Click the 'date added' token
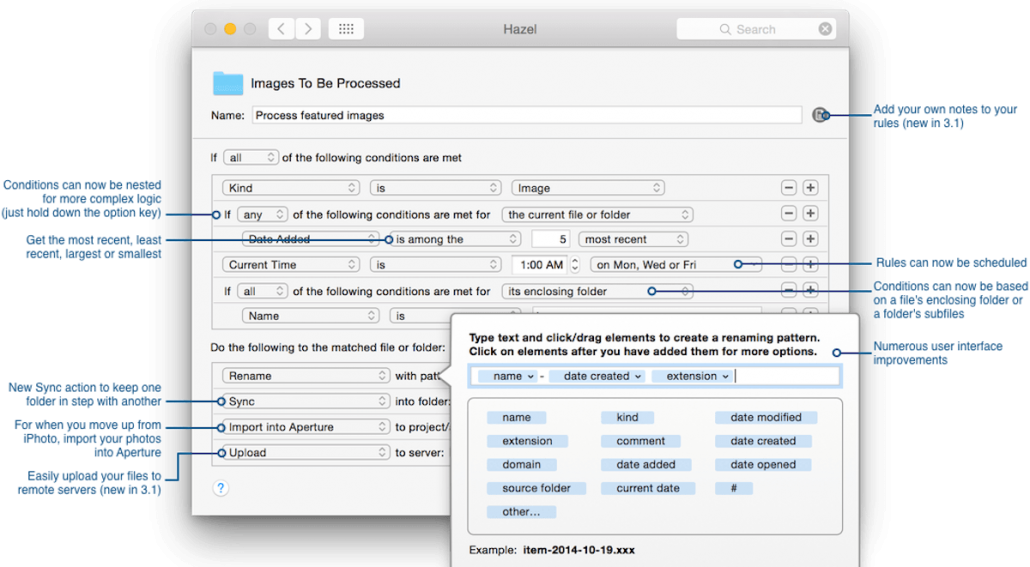The image size is (1030, 567). point(646,465)
